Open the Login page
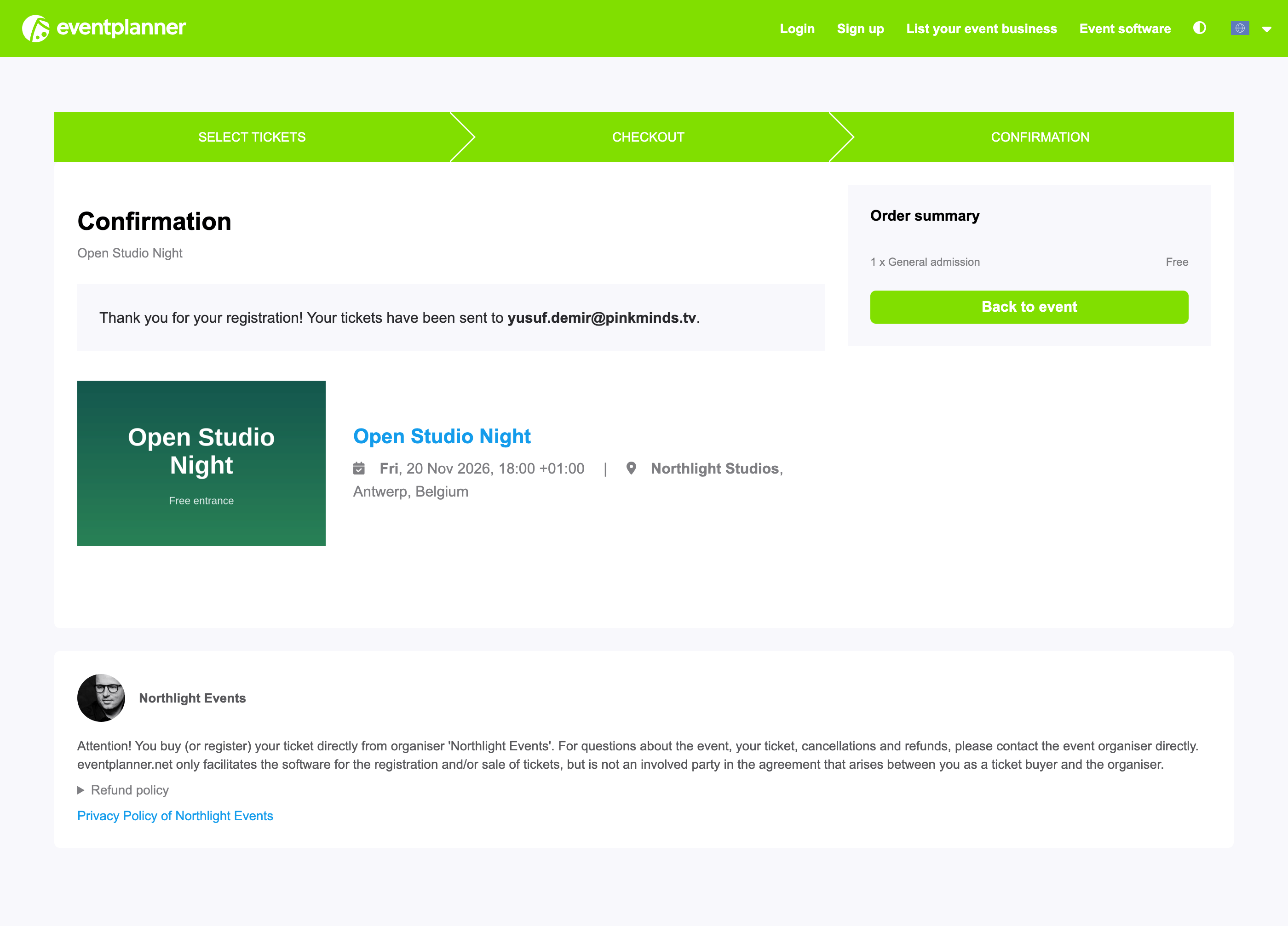Image resolution: width=1288 pixels, height=926 pixels. 797,29
